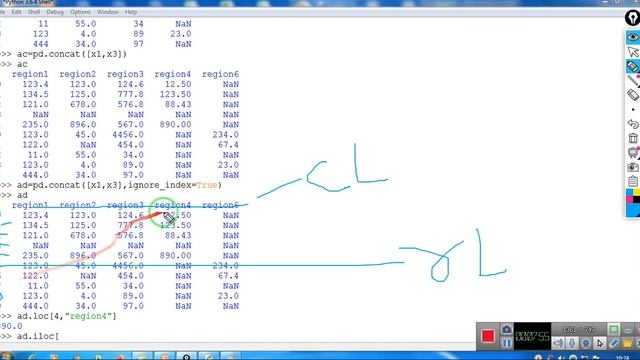Click the green region select button in recorder
Screen dimensions: 640x360
pos(613,329)
